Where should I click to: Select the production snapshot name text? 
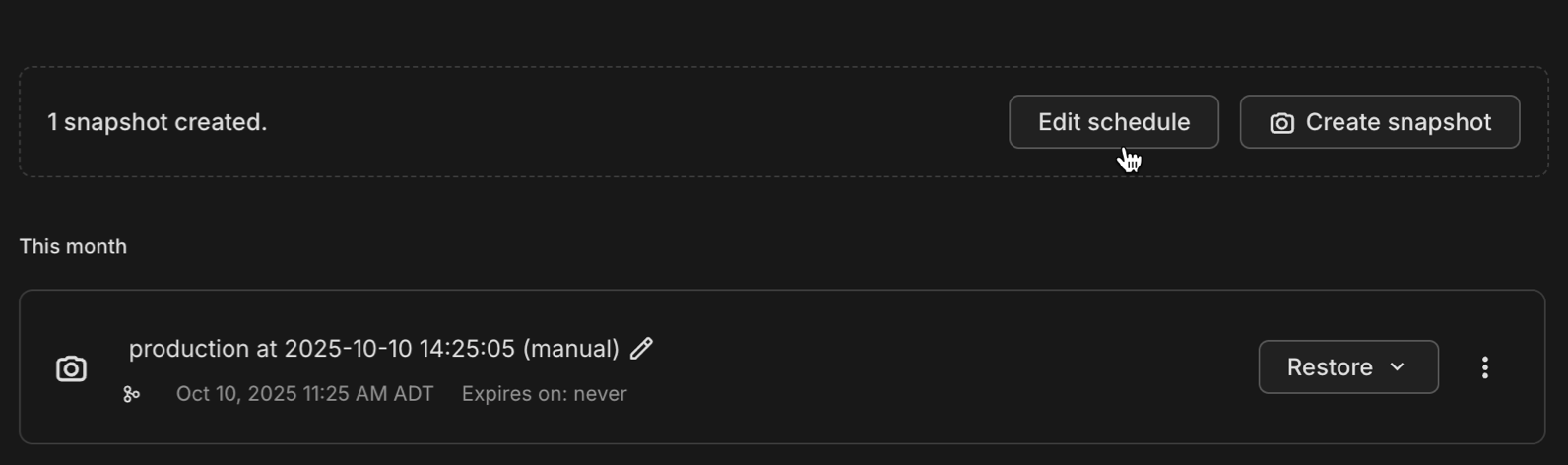(x=373, y=349)
